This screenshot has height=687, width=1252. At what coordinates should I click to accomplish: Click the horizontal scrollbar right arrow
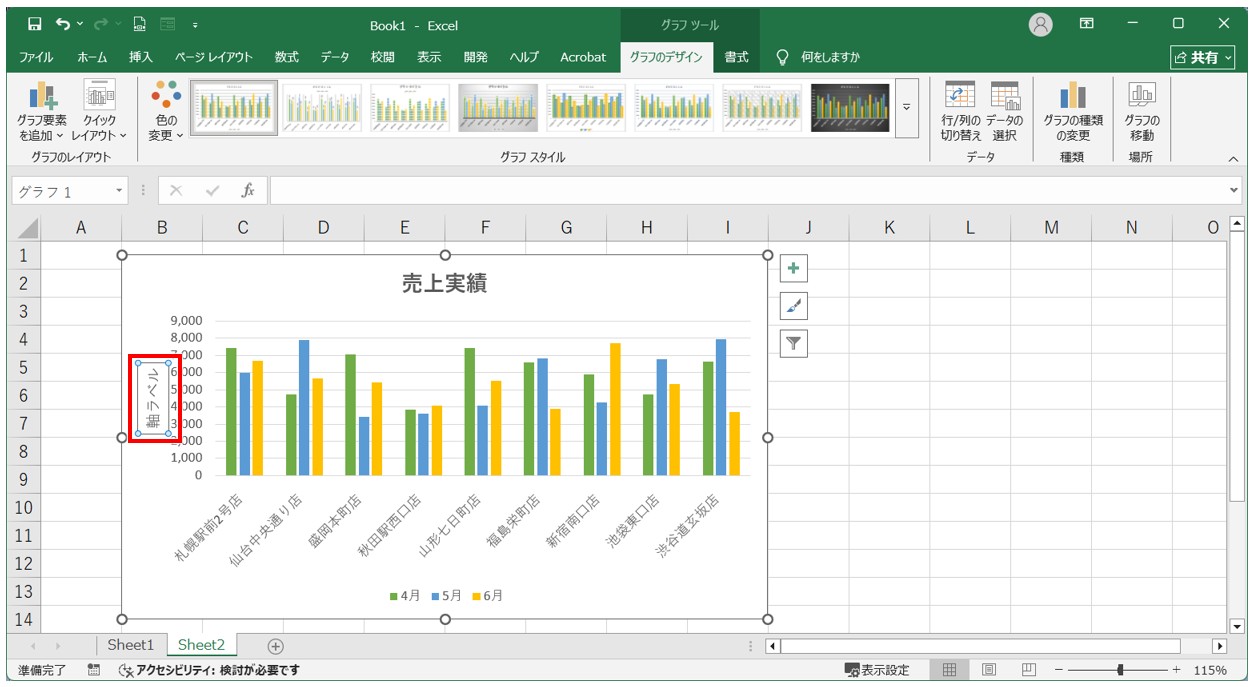pos(1219,646)
